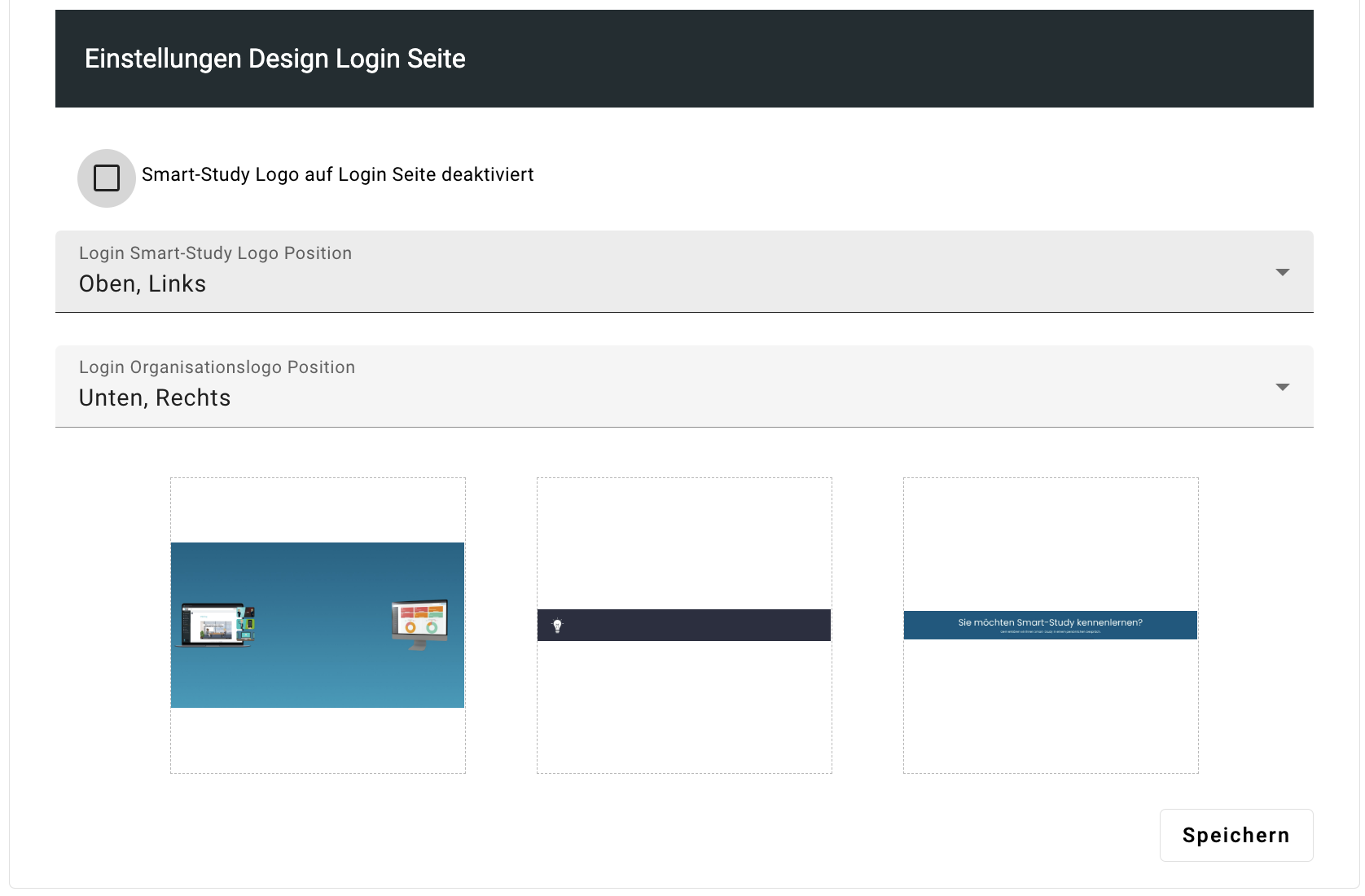Click the 'Login Organisationslogo Position' field label
The width and height of the screenshot is (1365, 896).
(217, 367)
